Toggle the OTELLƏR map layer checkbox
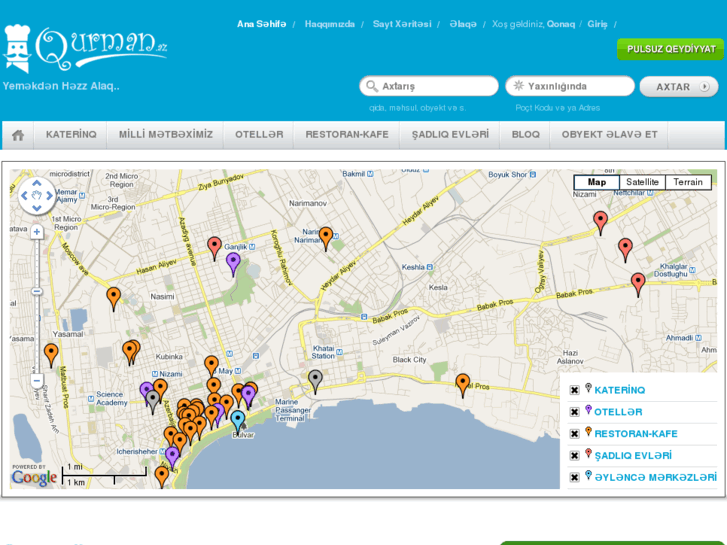The height and width of the screenshot is (545, 727). [574, 412]
